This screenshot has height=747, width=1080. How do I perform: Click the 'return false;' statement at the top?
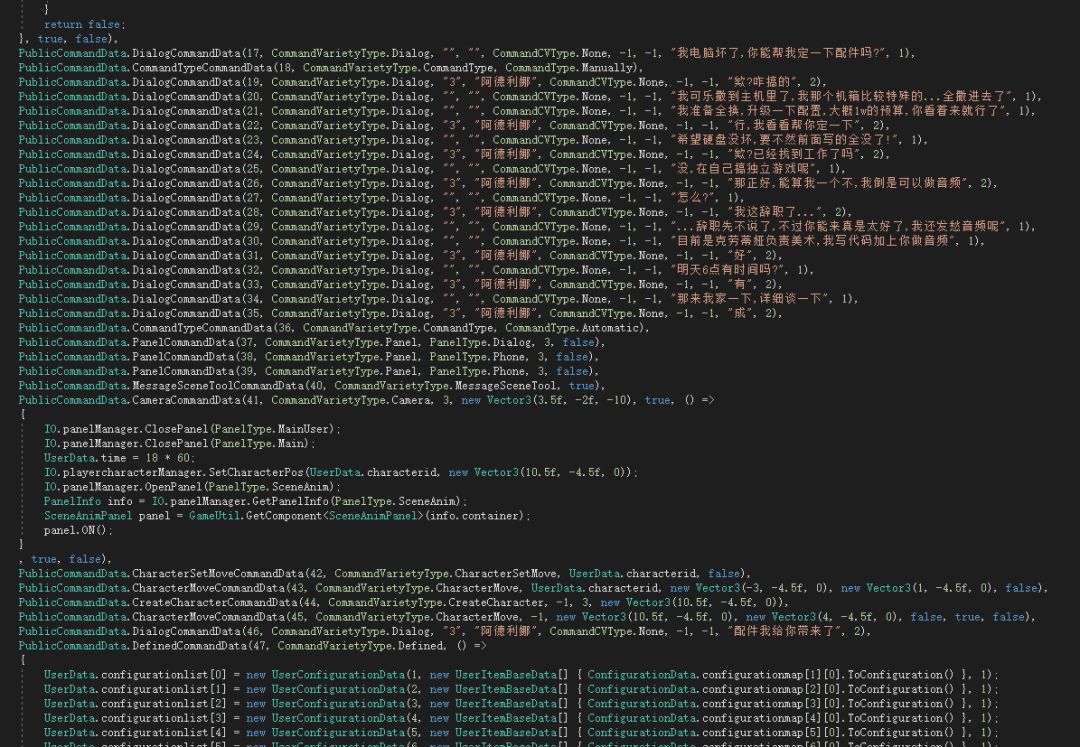pyautogui.click(x=85, y=24)
